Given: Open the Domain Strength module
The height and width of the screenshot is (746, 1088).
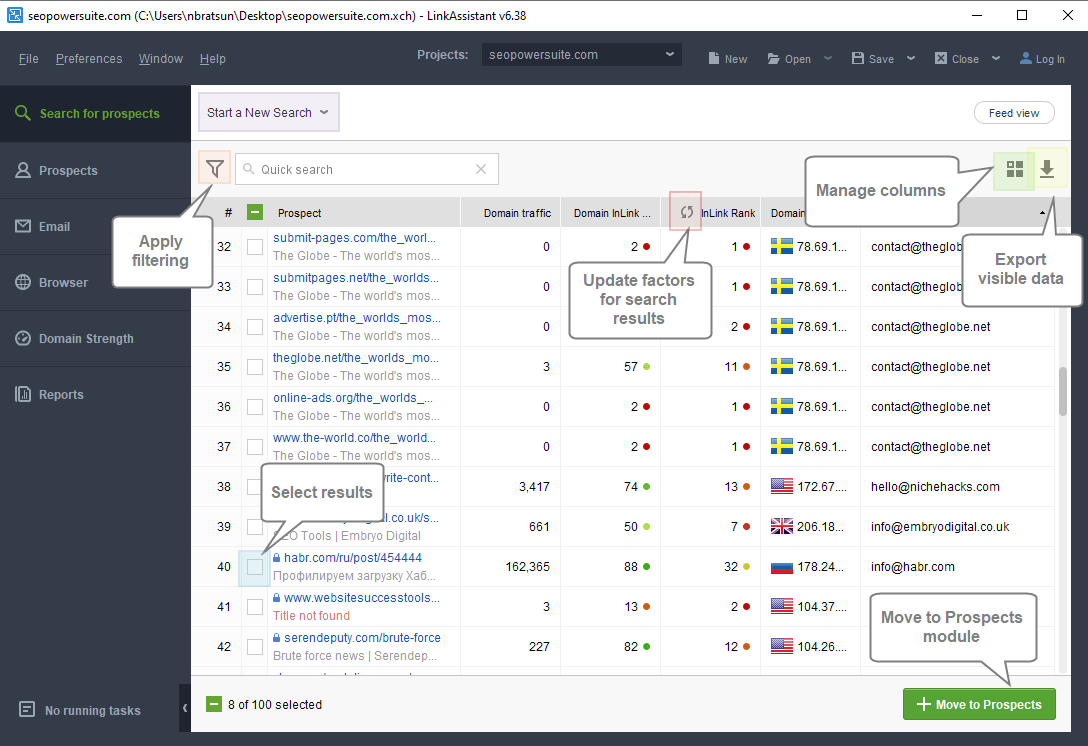Looking at the screenshot, I should coord(95,339).
